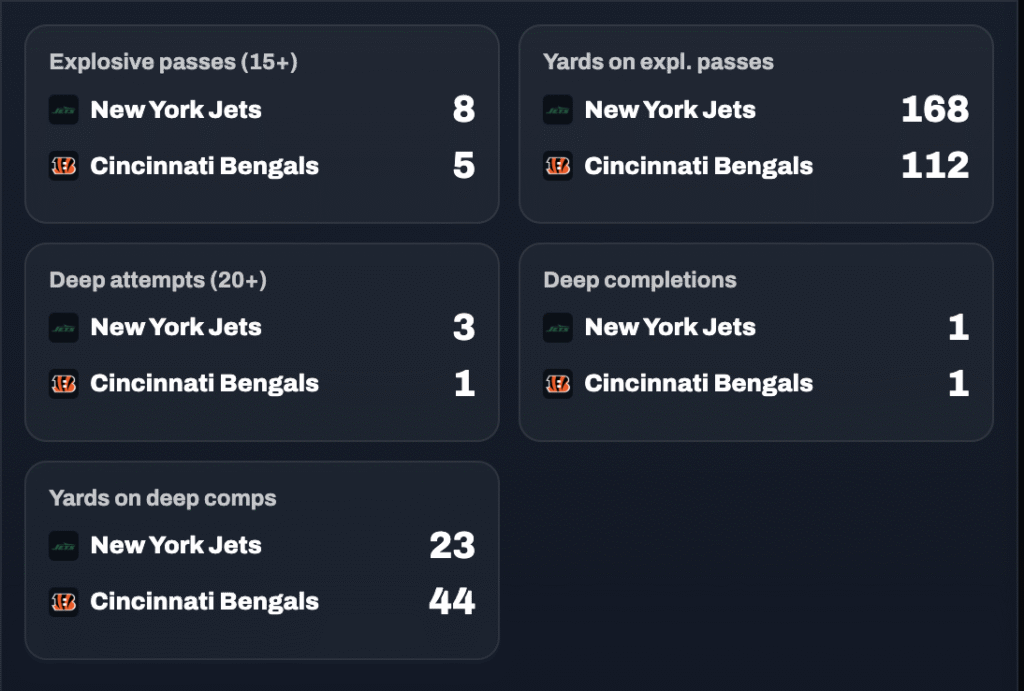Click Bengals logo in Deep completions card
The width and height of the screenshot is (1024, 691).
coord(558,383)
